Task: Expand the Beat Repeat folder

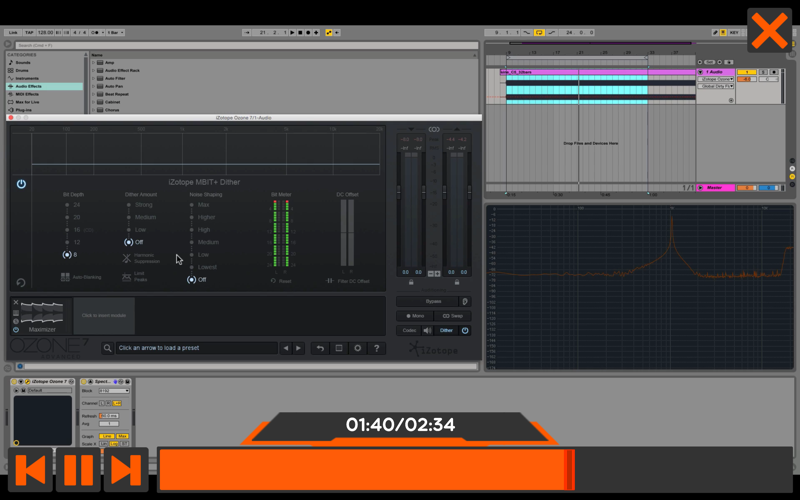Action: [x=93, y=94]
